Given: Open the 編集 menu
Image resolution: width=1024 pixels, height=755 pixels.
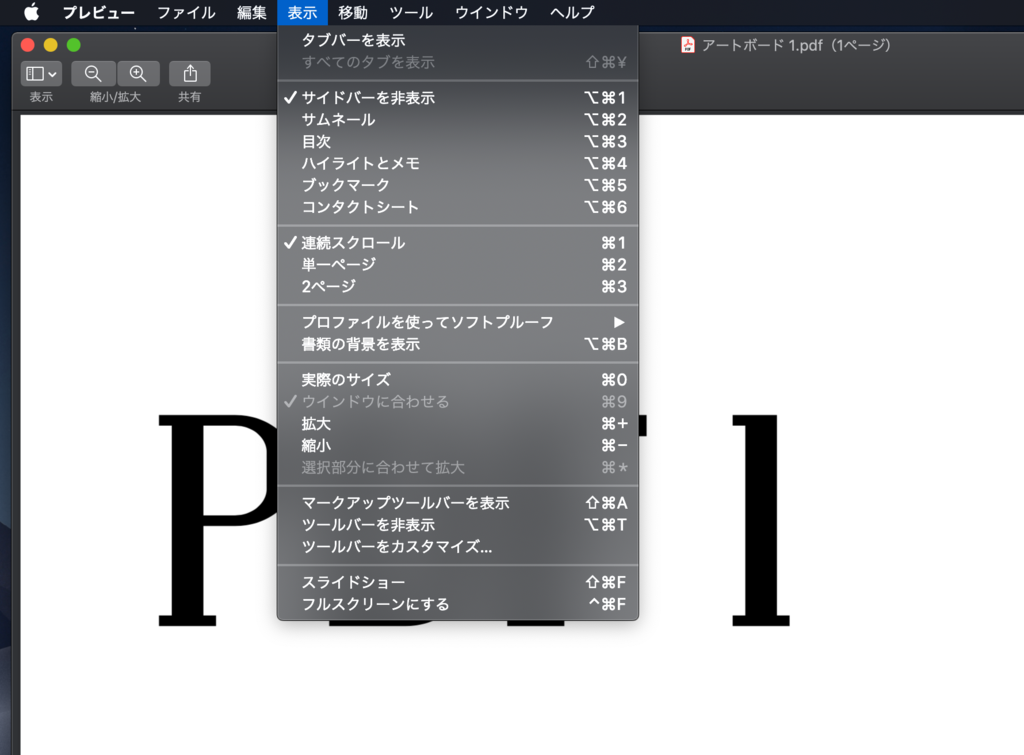Looking at the screenshot, I should tap(251, 12).
